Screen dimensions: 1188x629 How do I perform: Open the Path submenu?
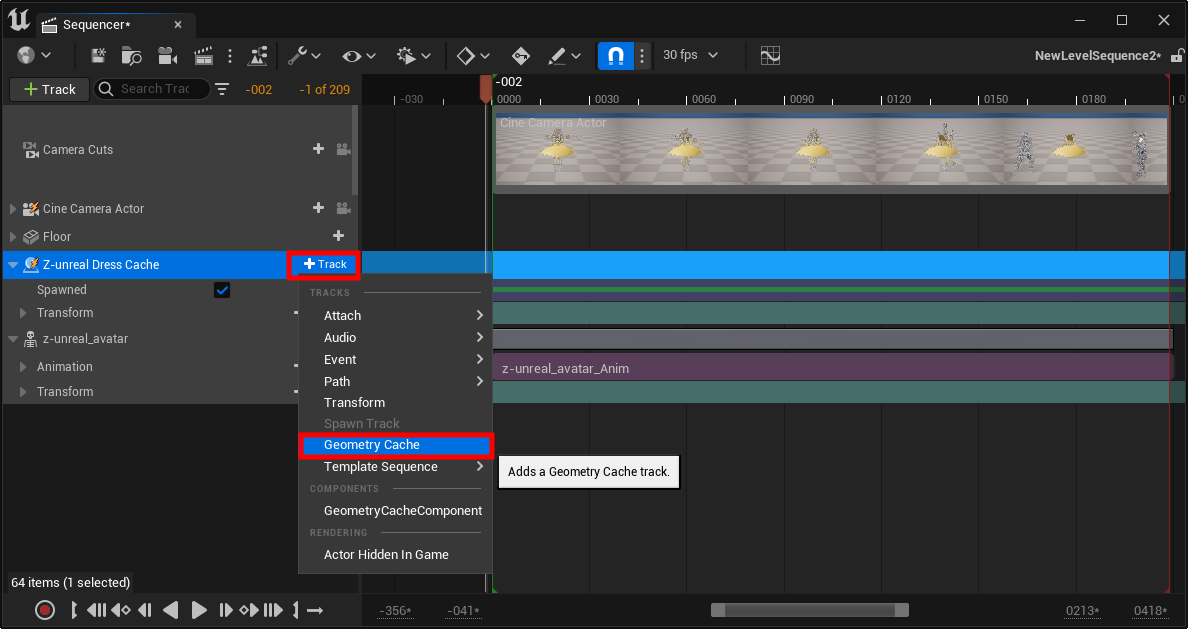[x=395, y=381]
